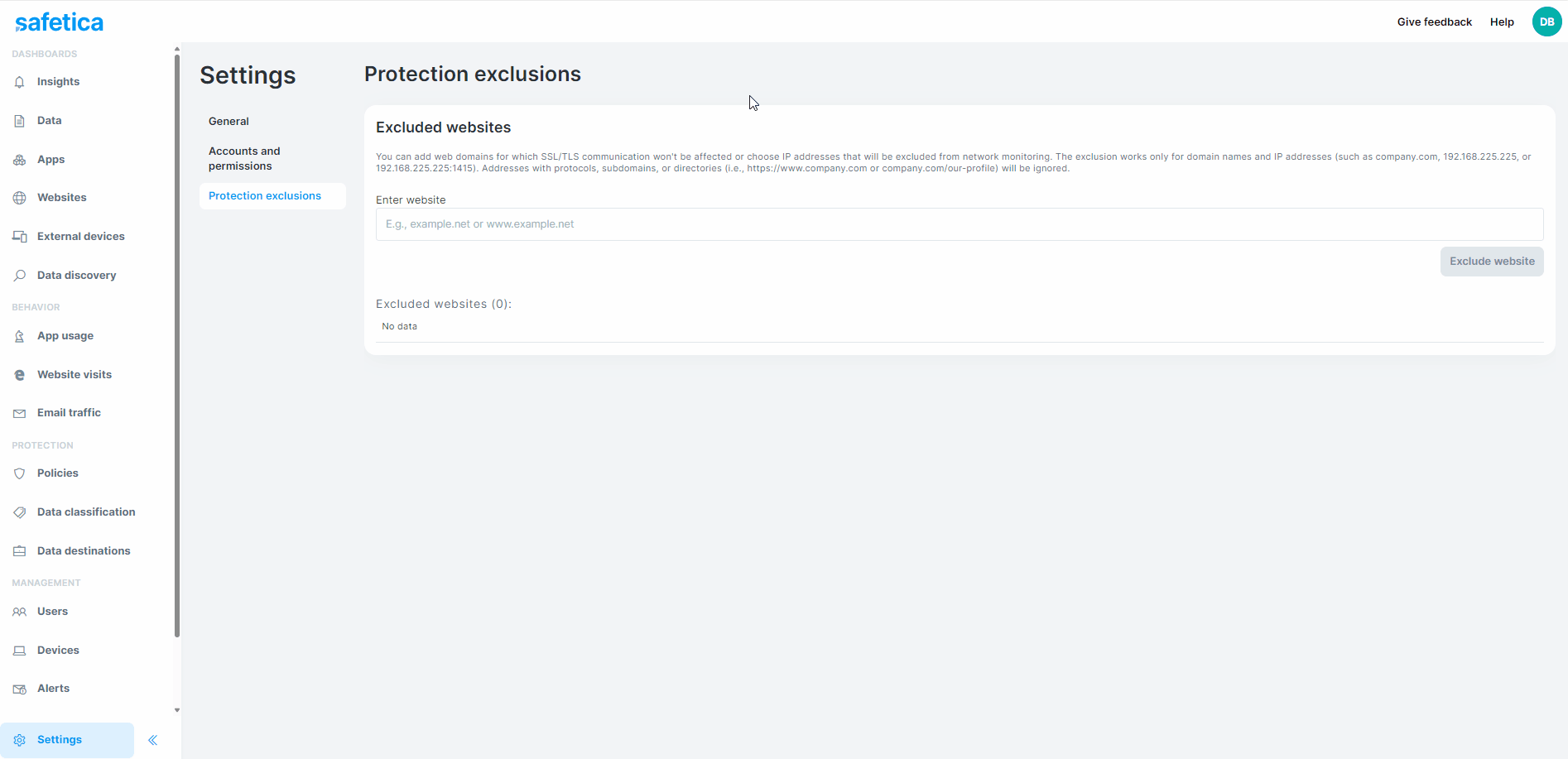This screenshot has width=1568, height=759.
Task: Open the Settings gear at sidebar bottom
Action: (x=19, y=739)
